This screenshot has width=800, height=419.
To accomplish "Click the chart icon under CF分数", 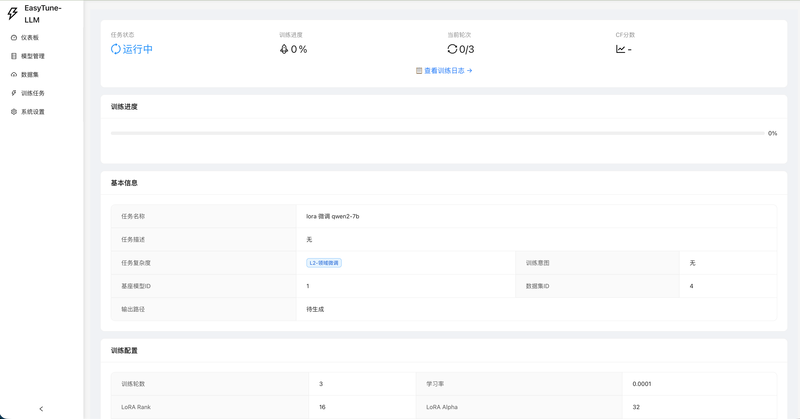I will 620,49.
